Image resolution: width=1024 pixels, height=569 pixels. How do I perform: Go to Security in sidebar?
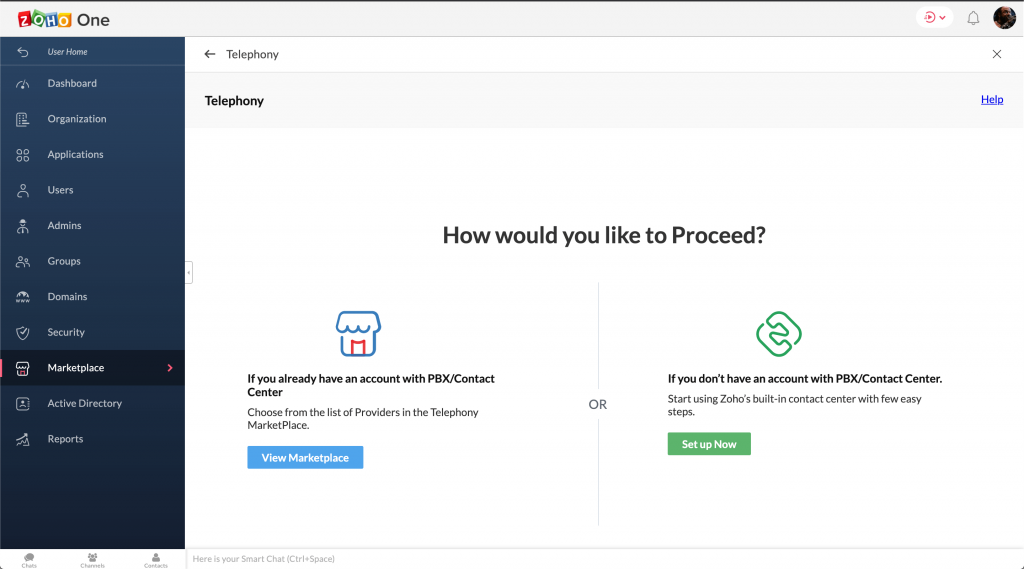pos(66,332)
